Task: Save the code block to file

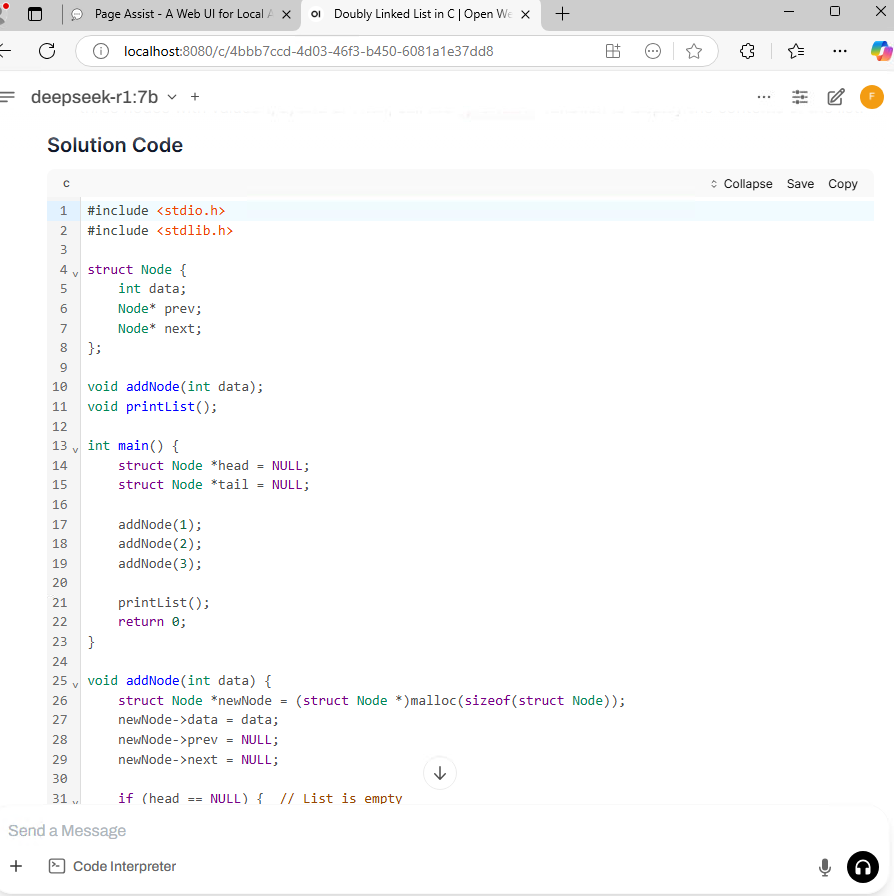Action: click(800, 184)
